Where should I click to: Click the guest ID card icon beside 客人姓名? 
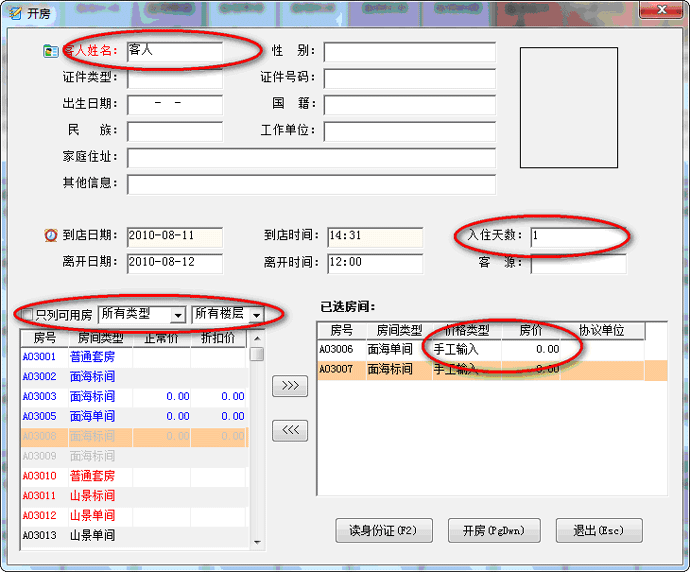pyautogui.click(x=51, y=51)
